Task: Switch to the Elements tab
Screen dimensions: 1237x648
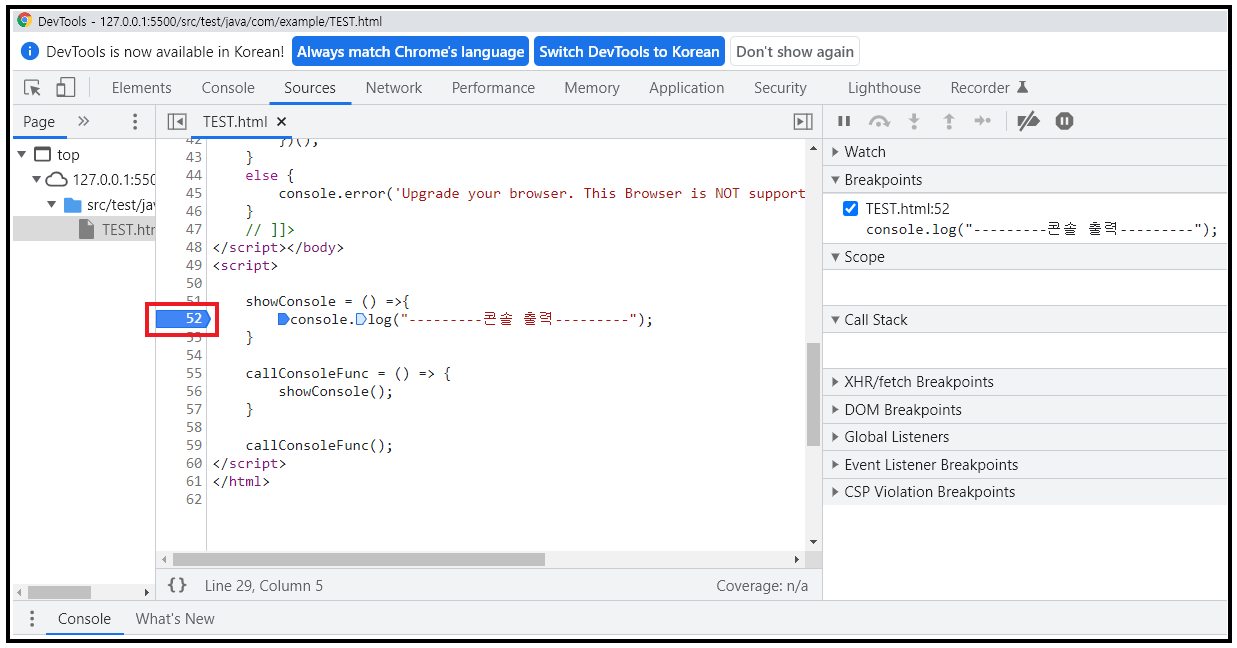Action: point(142,88)
